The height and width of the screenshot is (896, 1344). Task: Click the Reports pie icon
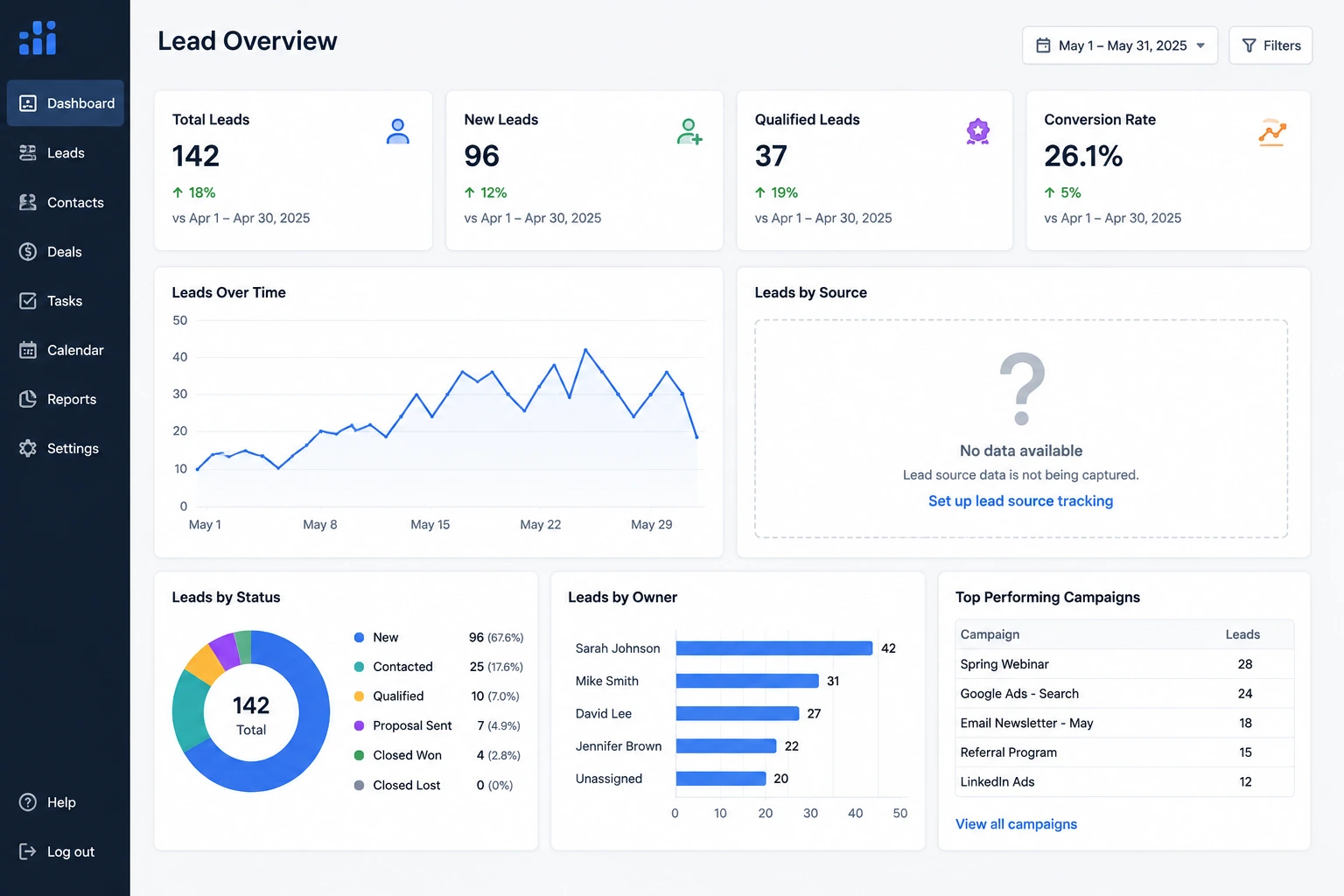pos(28,399)
